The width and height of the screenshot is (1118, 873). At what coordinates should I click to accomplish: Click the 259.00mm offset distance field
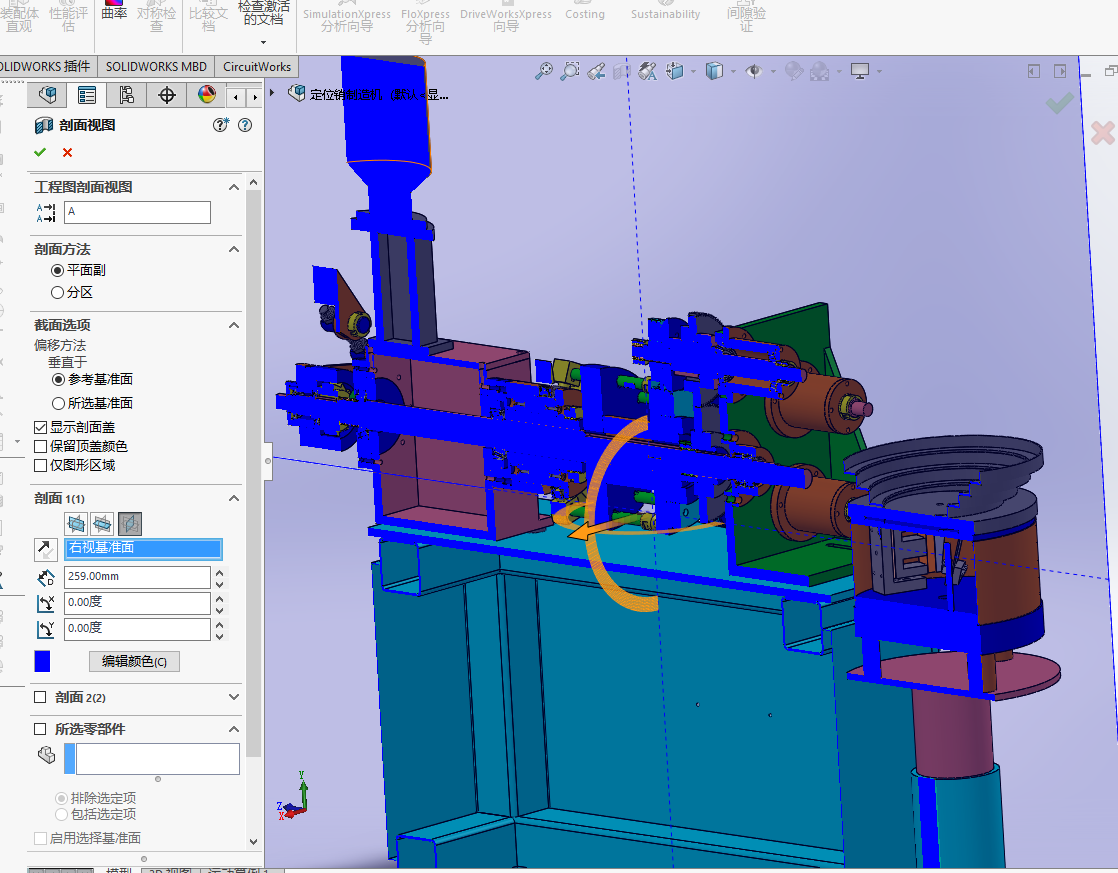pyautogui.click(x=137, y=577)
